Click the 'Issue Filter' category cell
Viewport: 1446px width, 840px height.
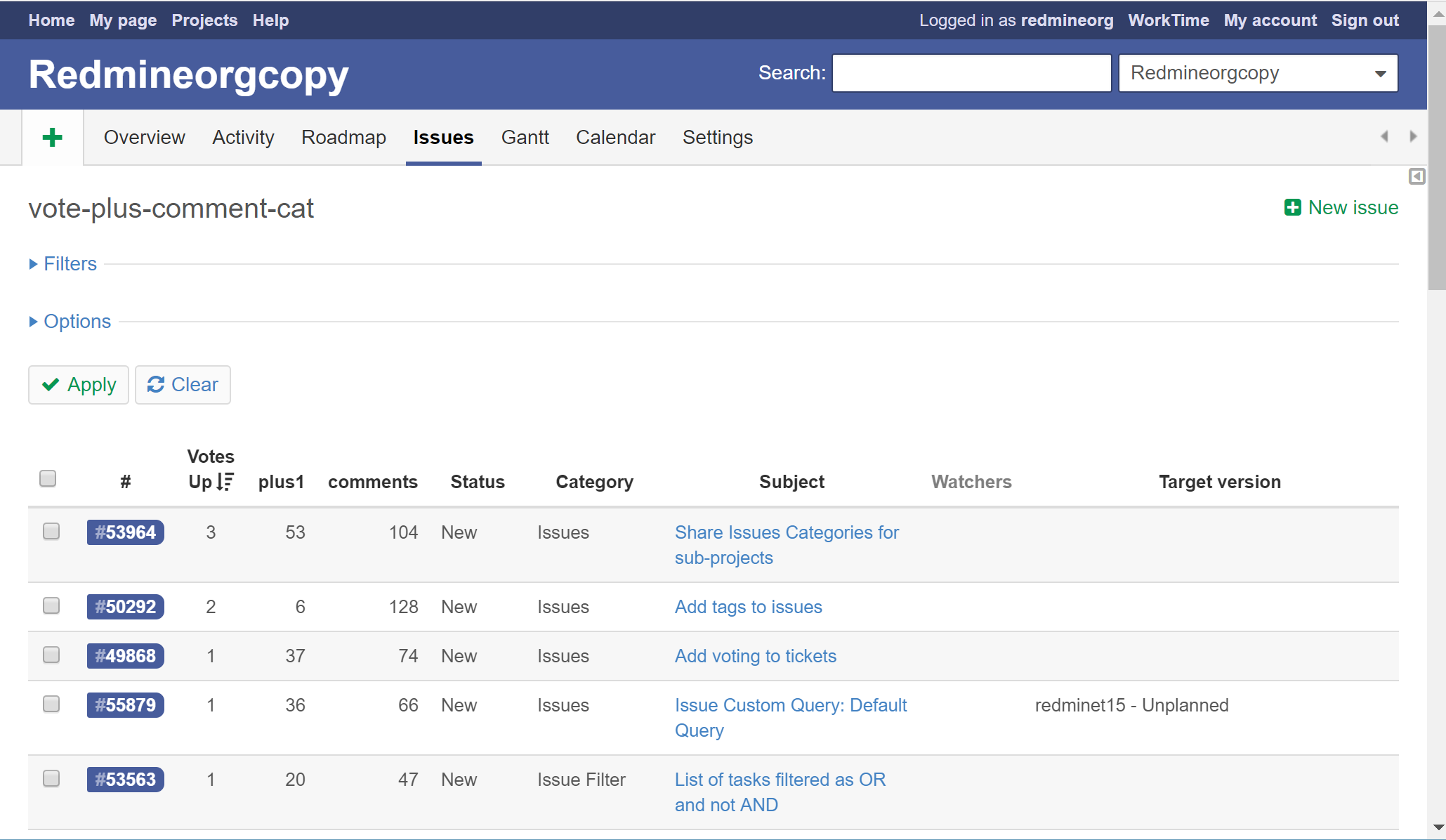[x=581, y=780]
